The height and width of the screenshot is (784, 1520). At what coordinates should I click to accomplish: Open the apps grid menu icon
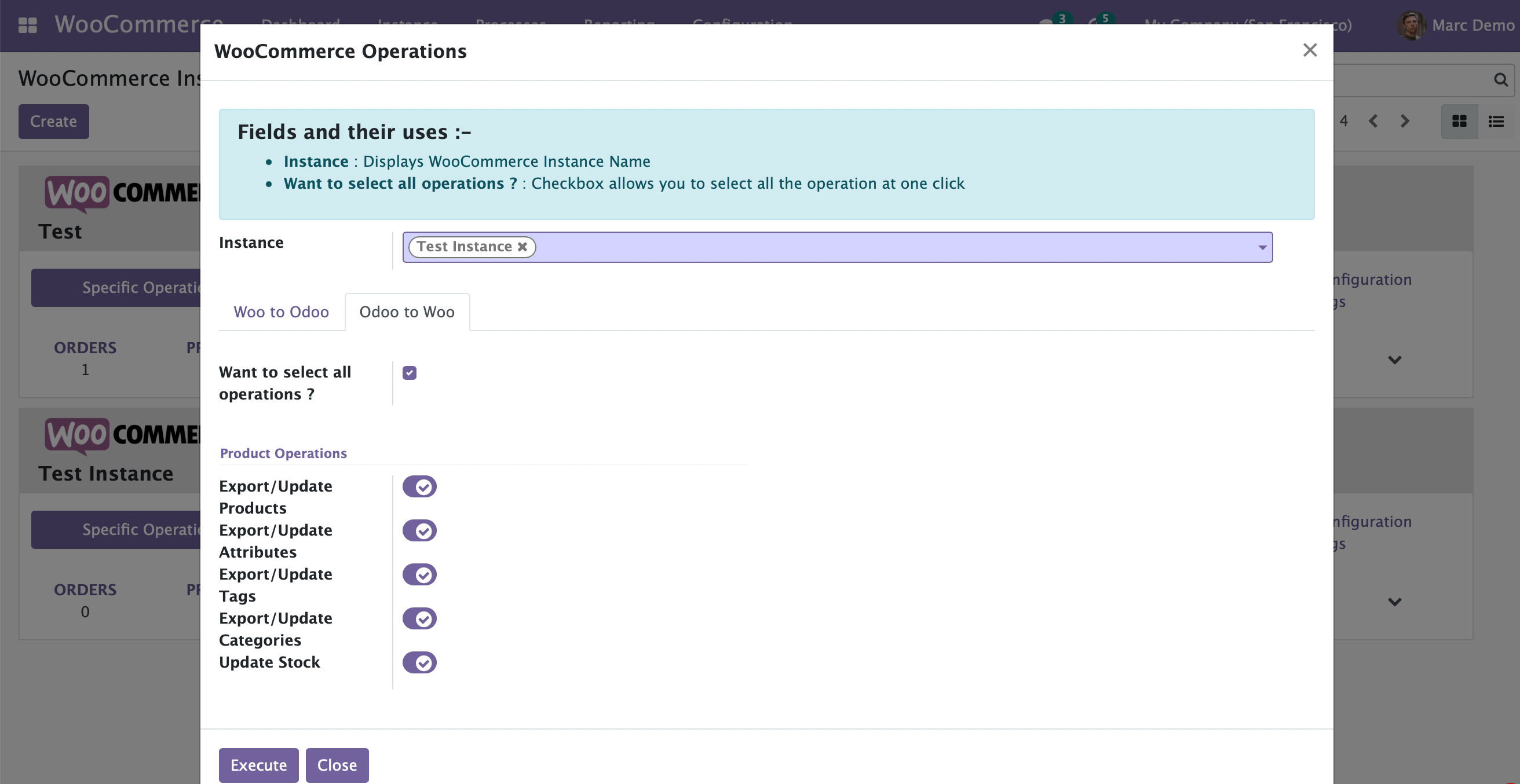[x=27, y=25]
